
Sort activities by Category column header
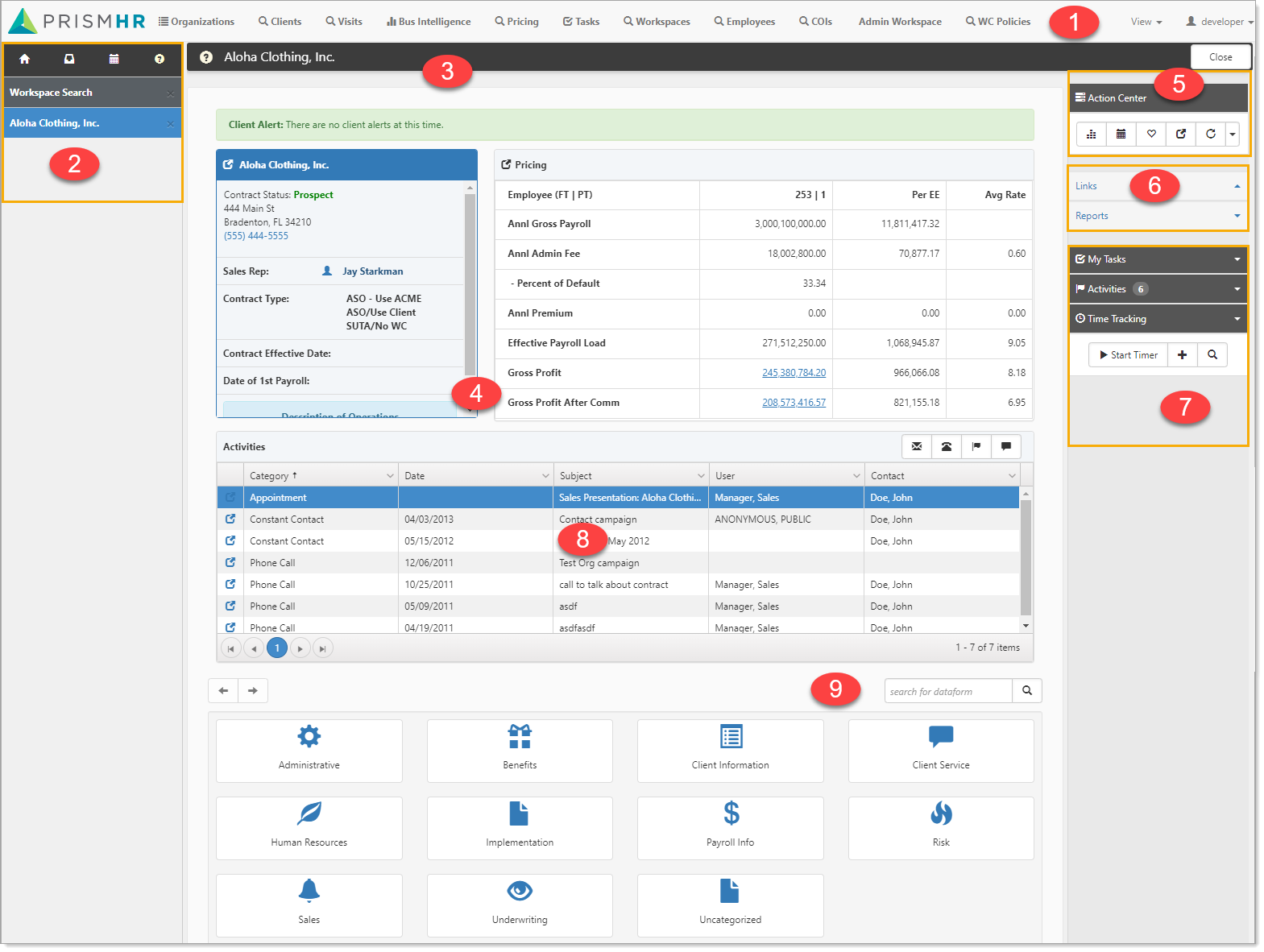(x=273, y=476)
